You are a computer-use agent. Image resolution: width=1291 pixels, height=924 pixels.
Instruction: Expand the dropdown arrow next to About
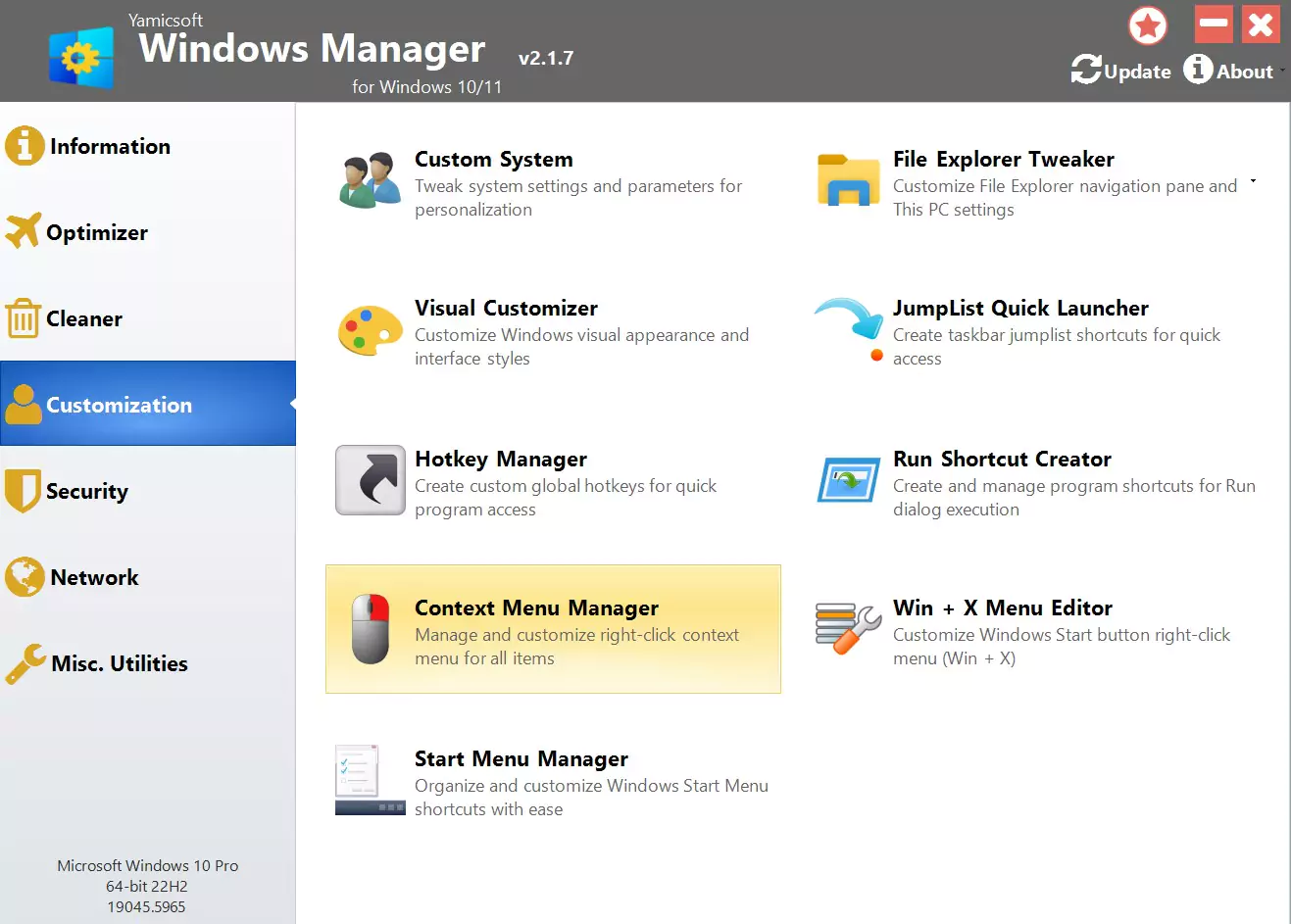click(1282, 71)
